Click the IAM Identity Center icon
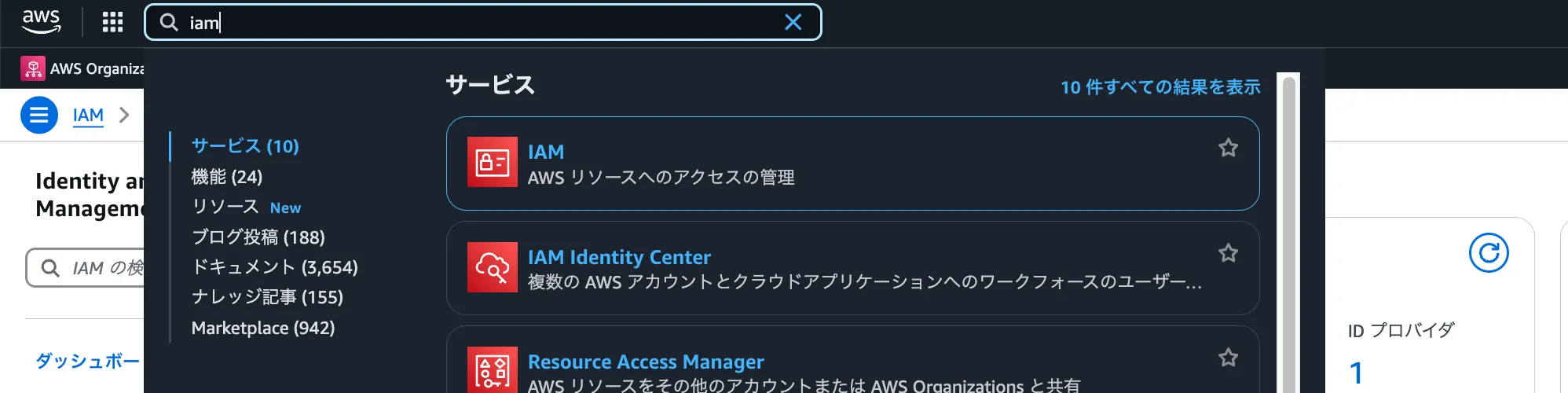Viewport: 1568px width, 393px height. 493,267
